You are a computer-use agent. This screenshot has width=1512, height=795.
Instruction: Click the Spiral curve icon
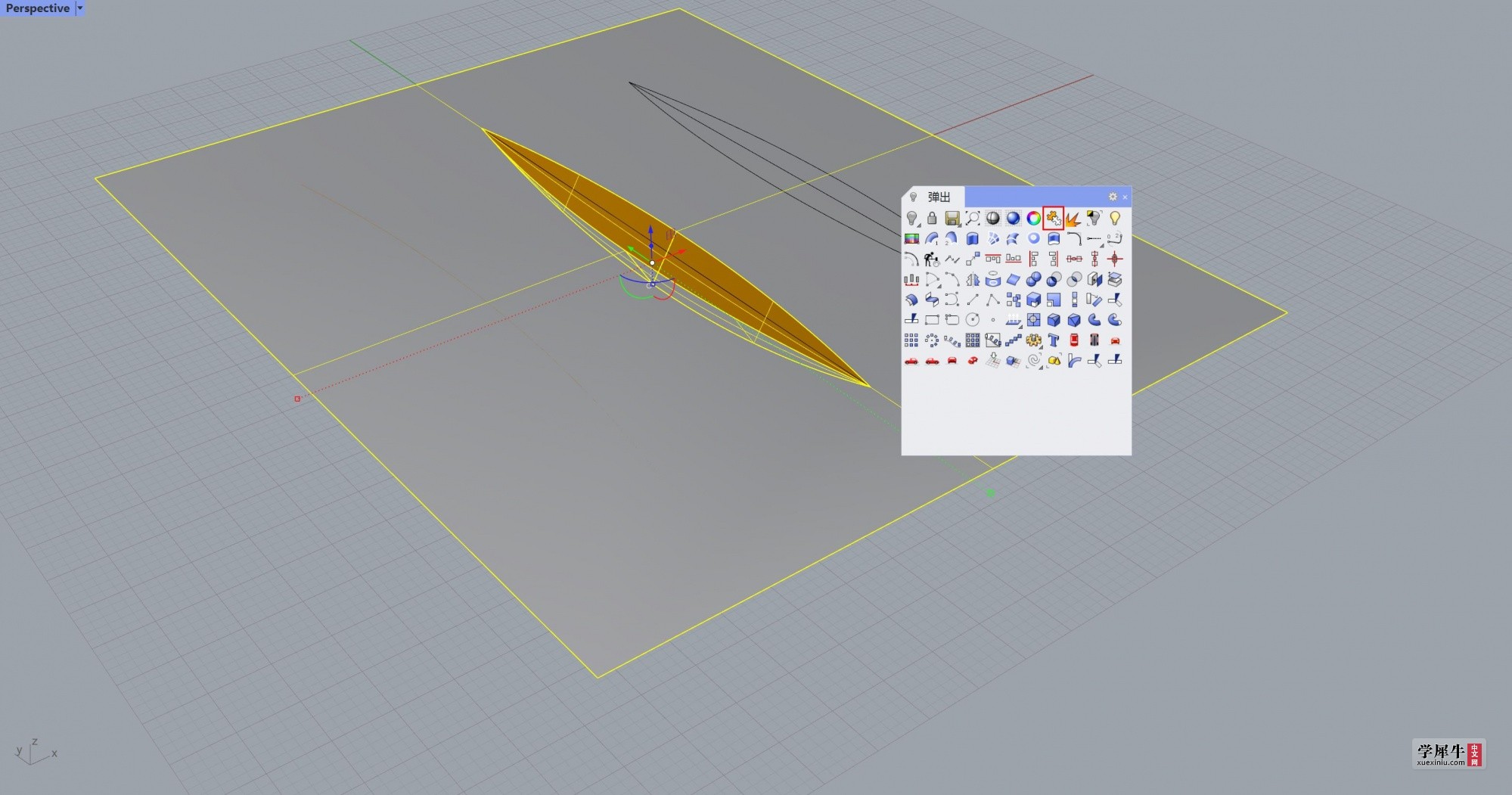click(x=1033, y=361)
